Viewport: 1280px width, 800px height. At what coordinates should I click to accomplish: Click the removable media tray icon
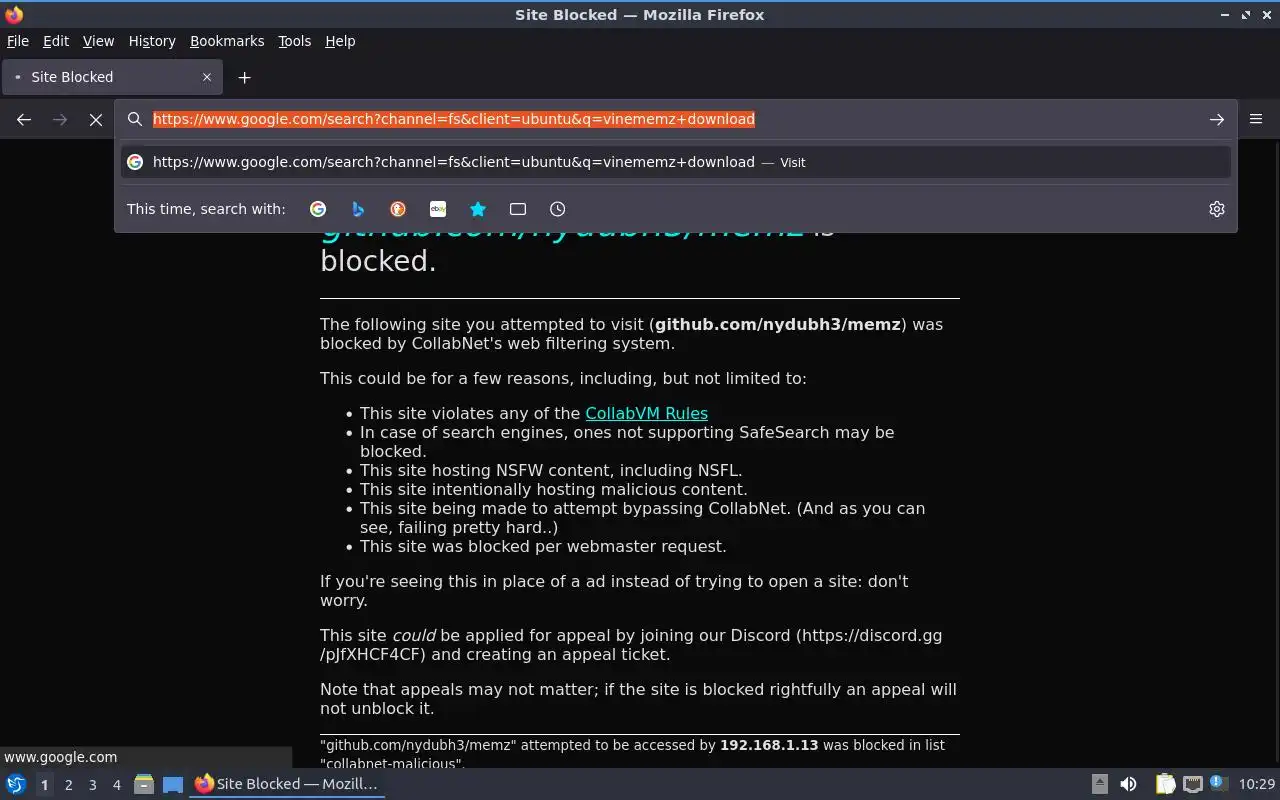click(x=1099, y=784)
